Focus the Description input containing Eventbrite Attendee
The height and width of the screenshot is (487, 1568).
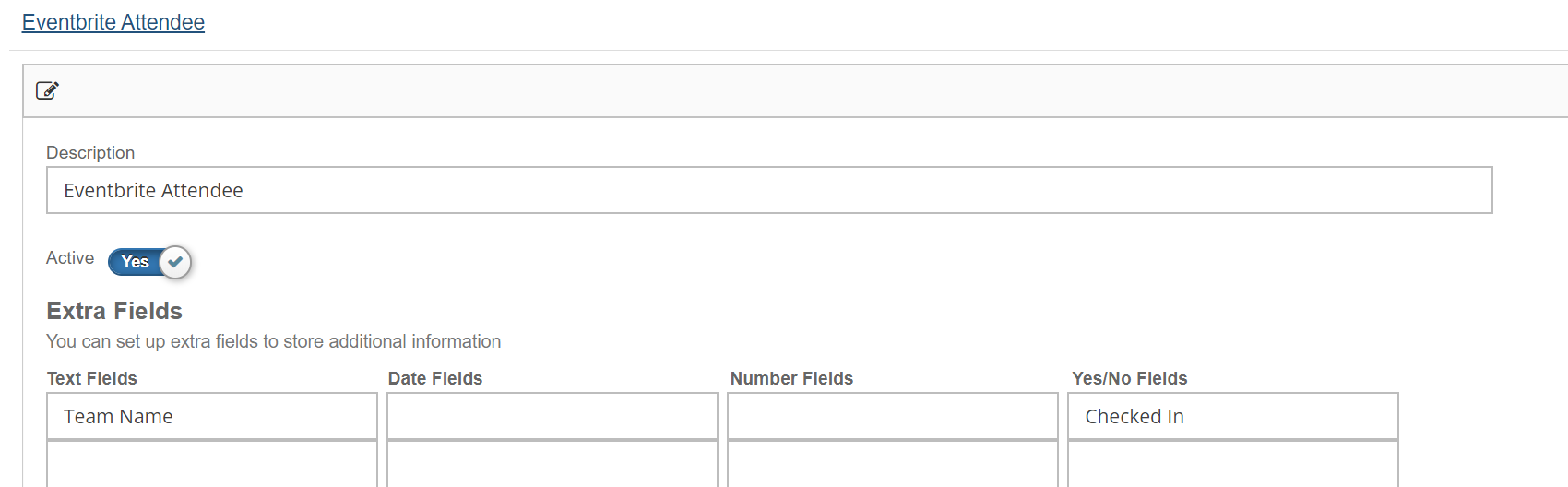(769, 190)
